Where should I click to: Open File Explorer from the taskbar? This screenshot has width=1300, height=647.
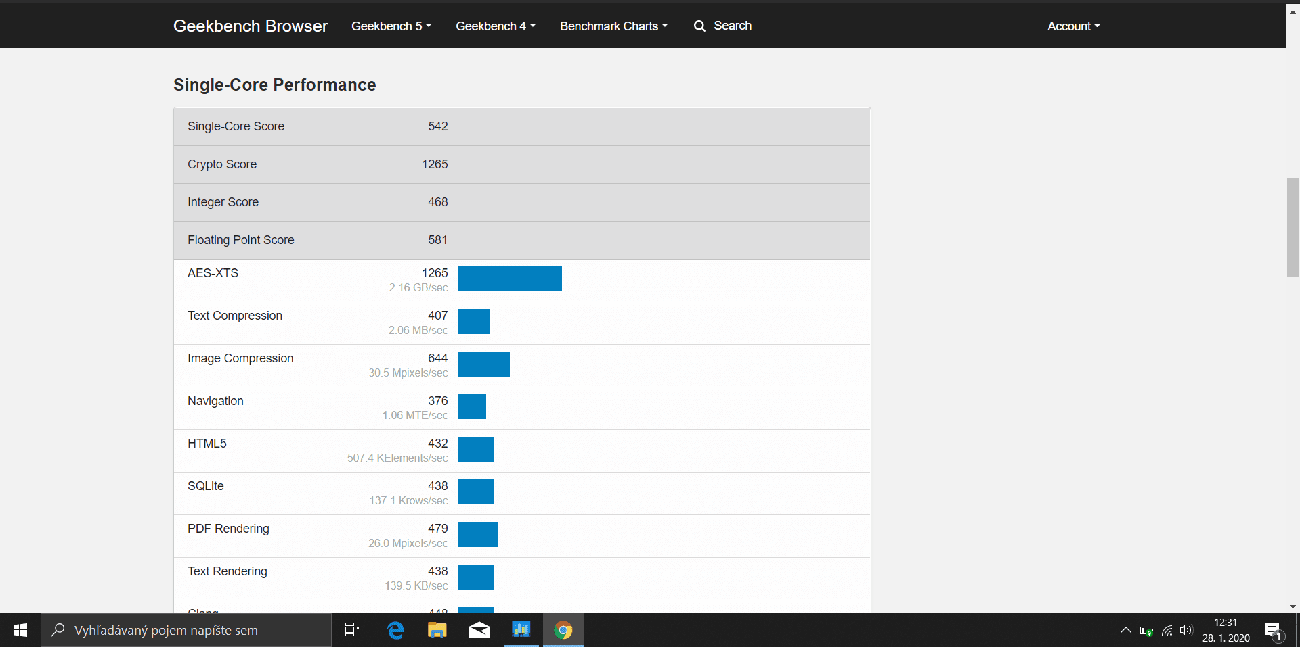(x=437, y=630)
